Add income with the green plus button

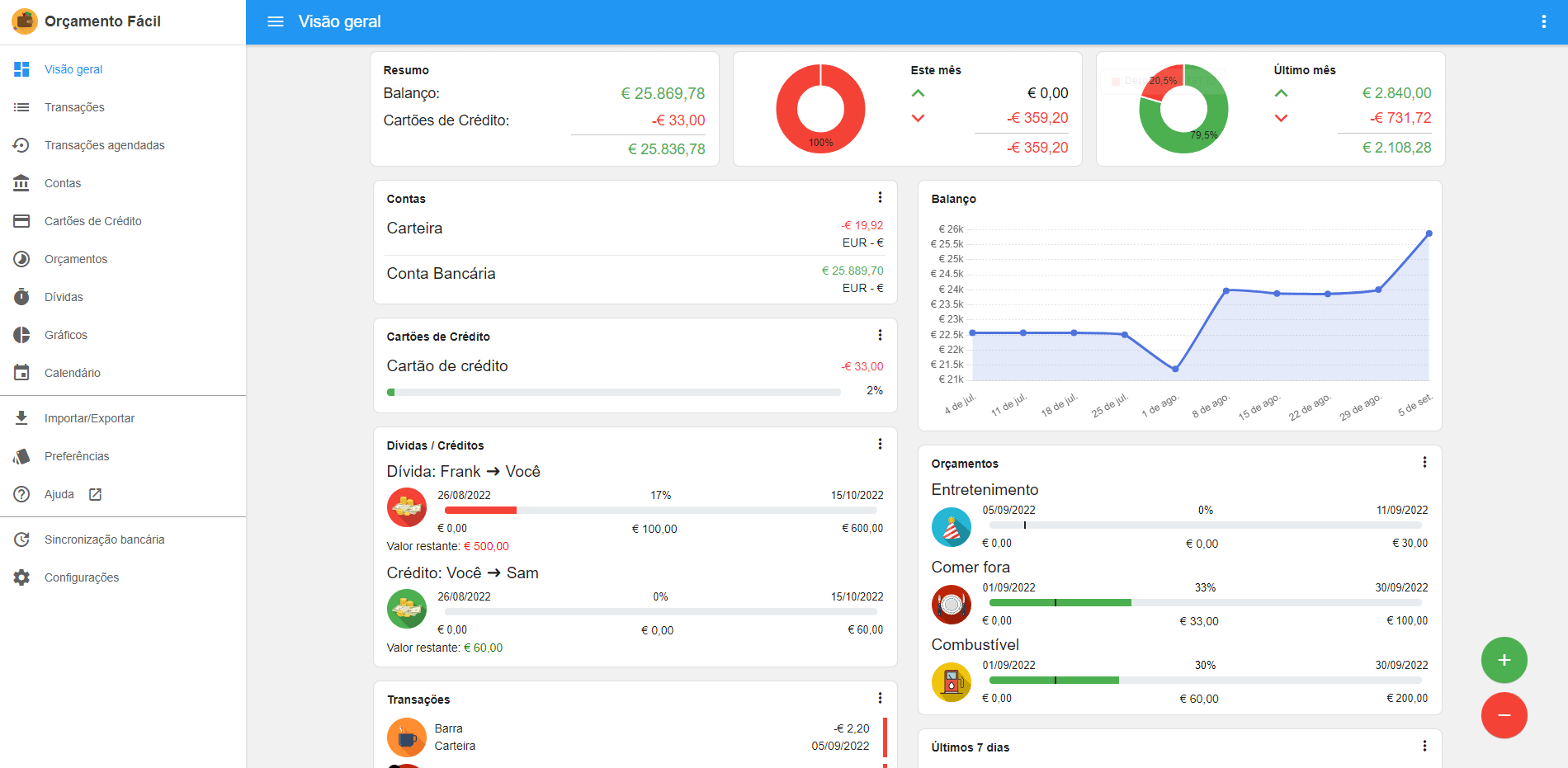(1504, 660)
